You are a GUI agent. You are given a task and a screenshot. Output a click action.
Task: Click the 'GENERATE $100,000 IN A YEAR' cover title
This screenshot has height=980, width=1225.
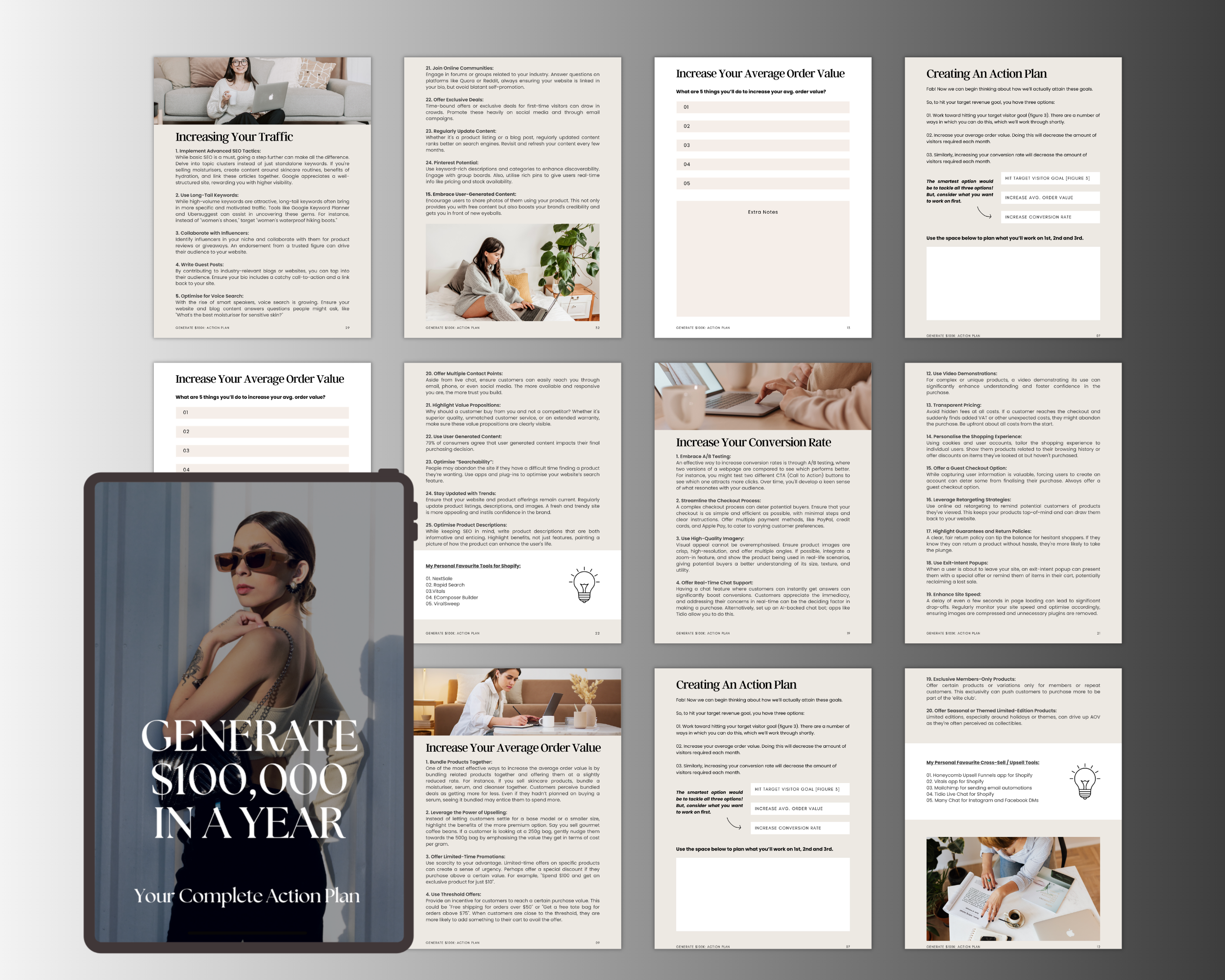point(249,779)
